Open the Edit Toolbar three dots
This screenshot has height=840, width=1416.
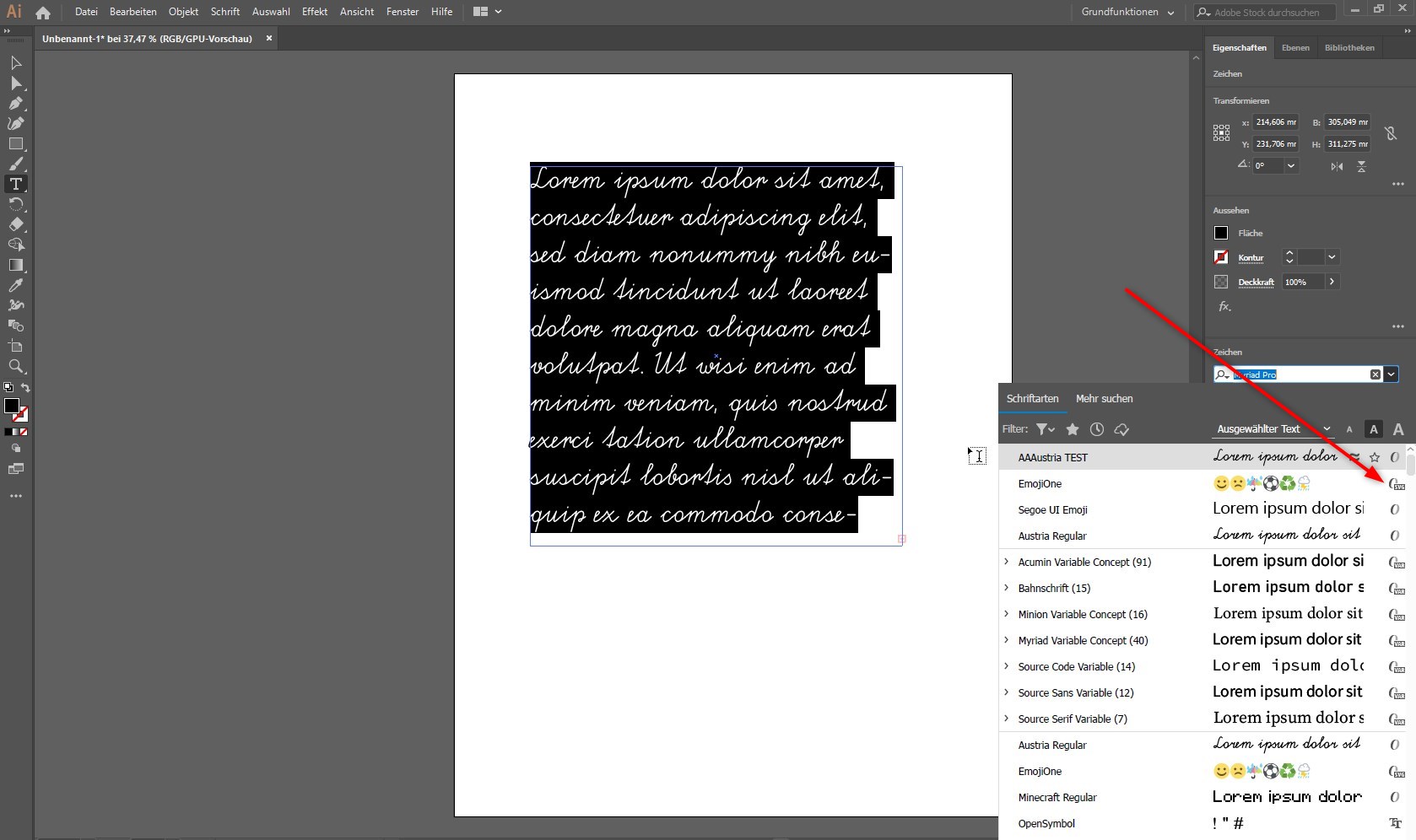(15, 496)
